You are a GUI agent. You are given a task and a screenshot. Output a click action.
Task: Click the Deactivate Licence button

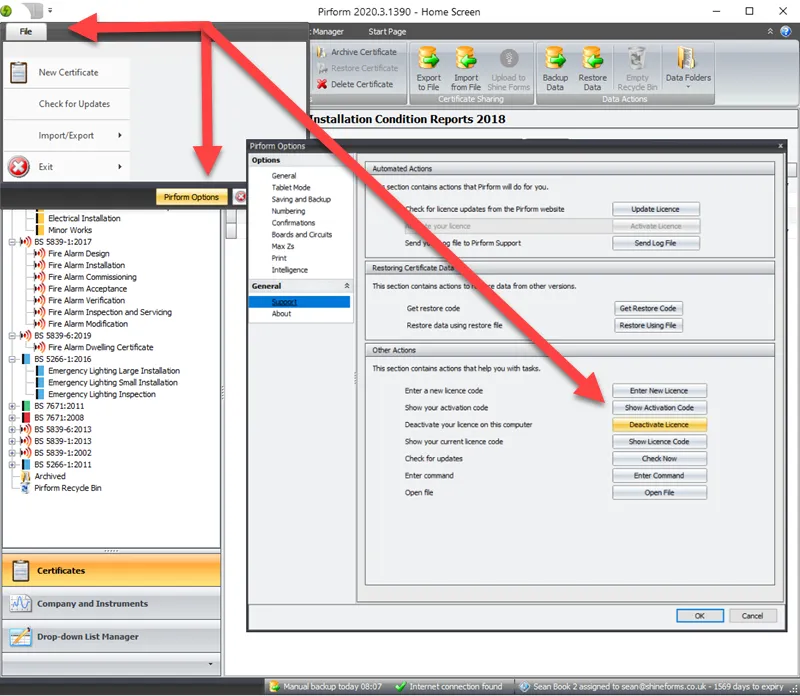(x=658, y=424)
